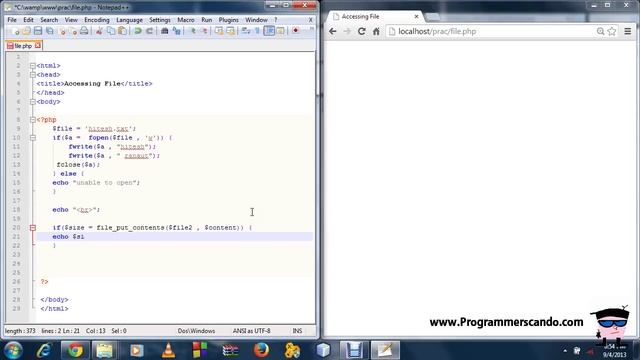Click the Paste clipboard icon
The height and width of the screenshot is (360, 640).
tap(122, 31)
